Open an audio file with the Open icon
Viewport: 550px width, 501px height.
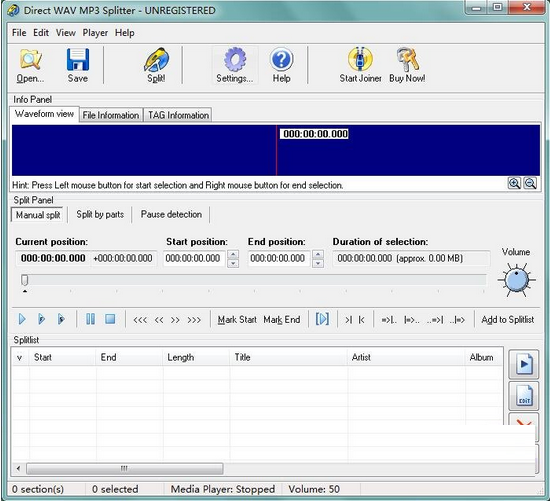pos(31,66)
